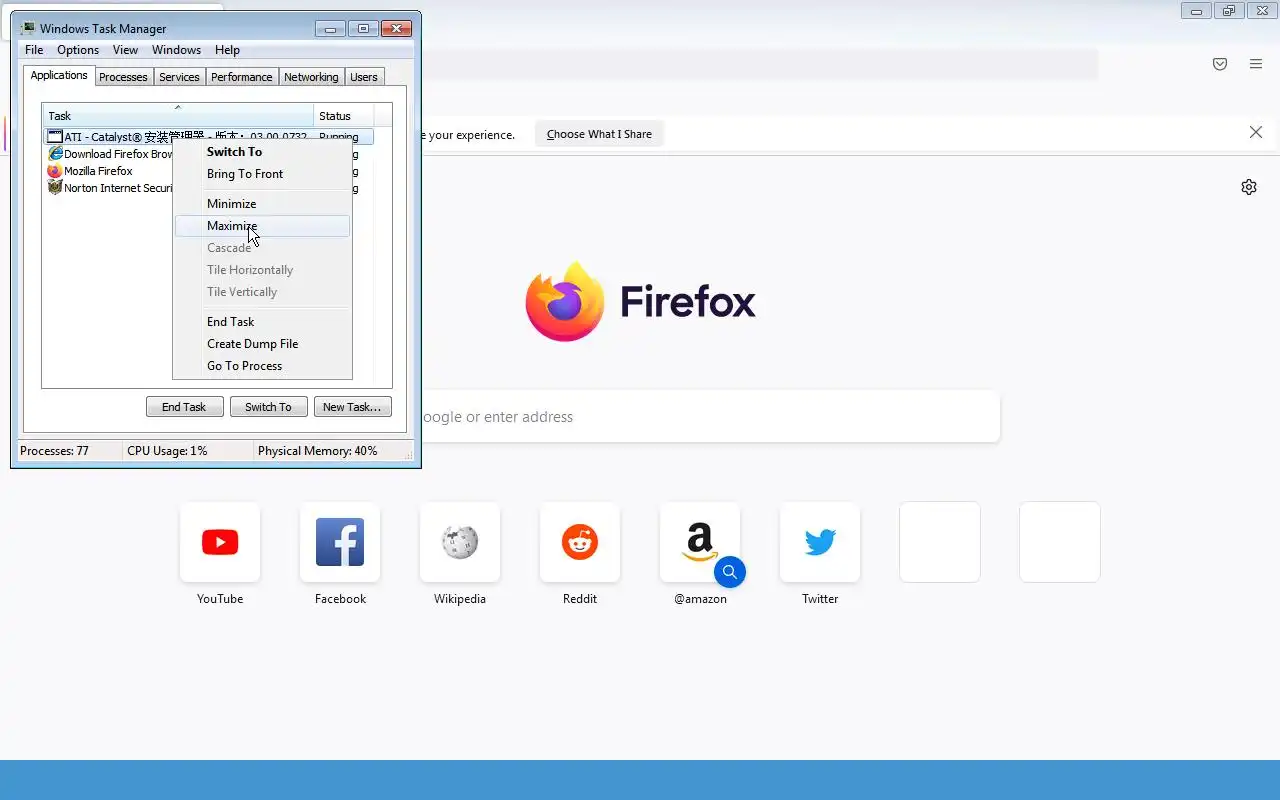Choose End Task in the context menu
1280x800 pixels.
pos(262,322)
